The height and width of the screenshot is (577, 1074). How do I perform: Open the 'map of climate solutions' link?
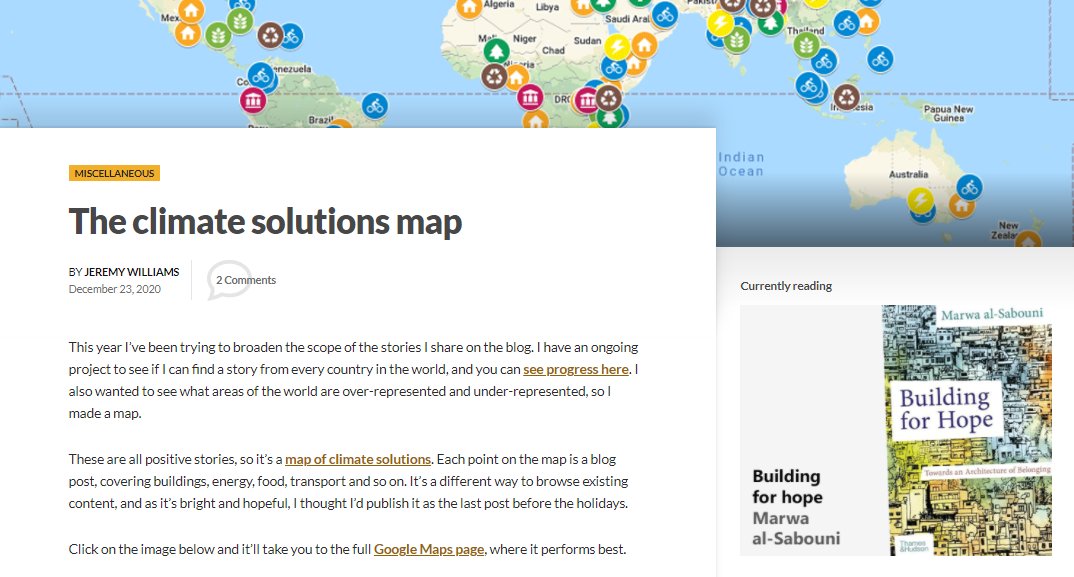(x=358, y=459)
